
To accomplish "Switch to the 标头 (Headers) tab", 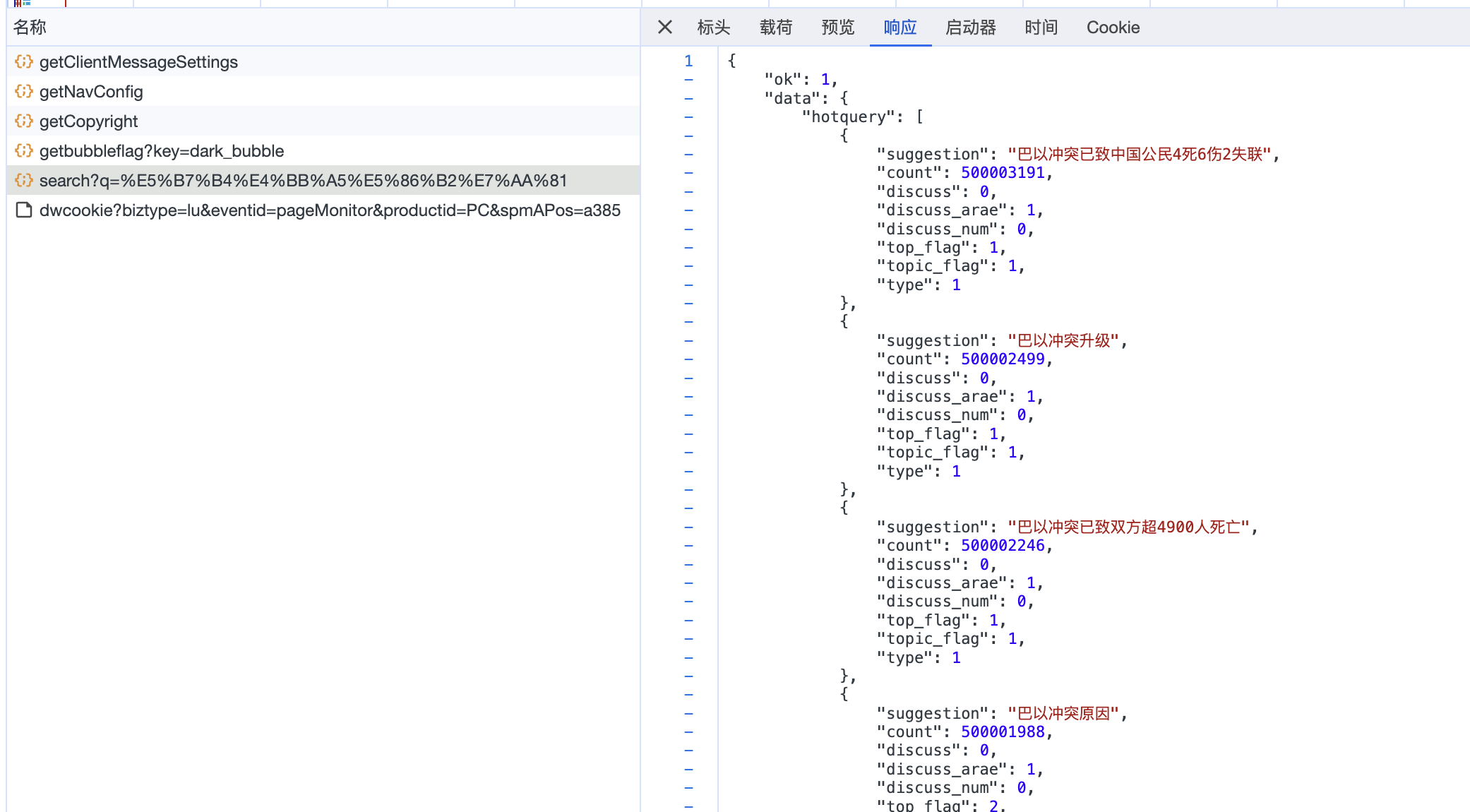I will point(713,28).
